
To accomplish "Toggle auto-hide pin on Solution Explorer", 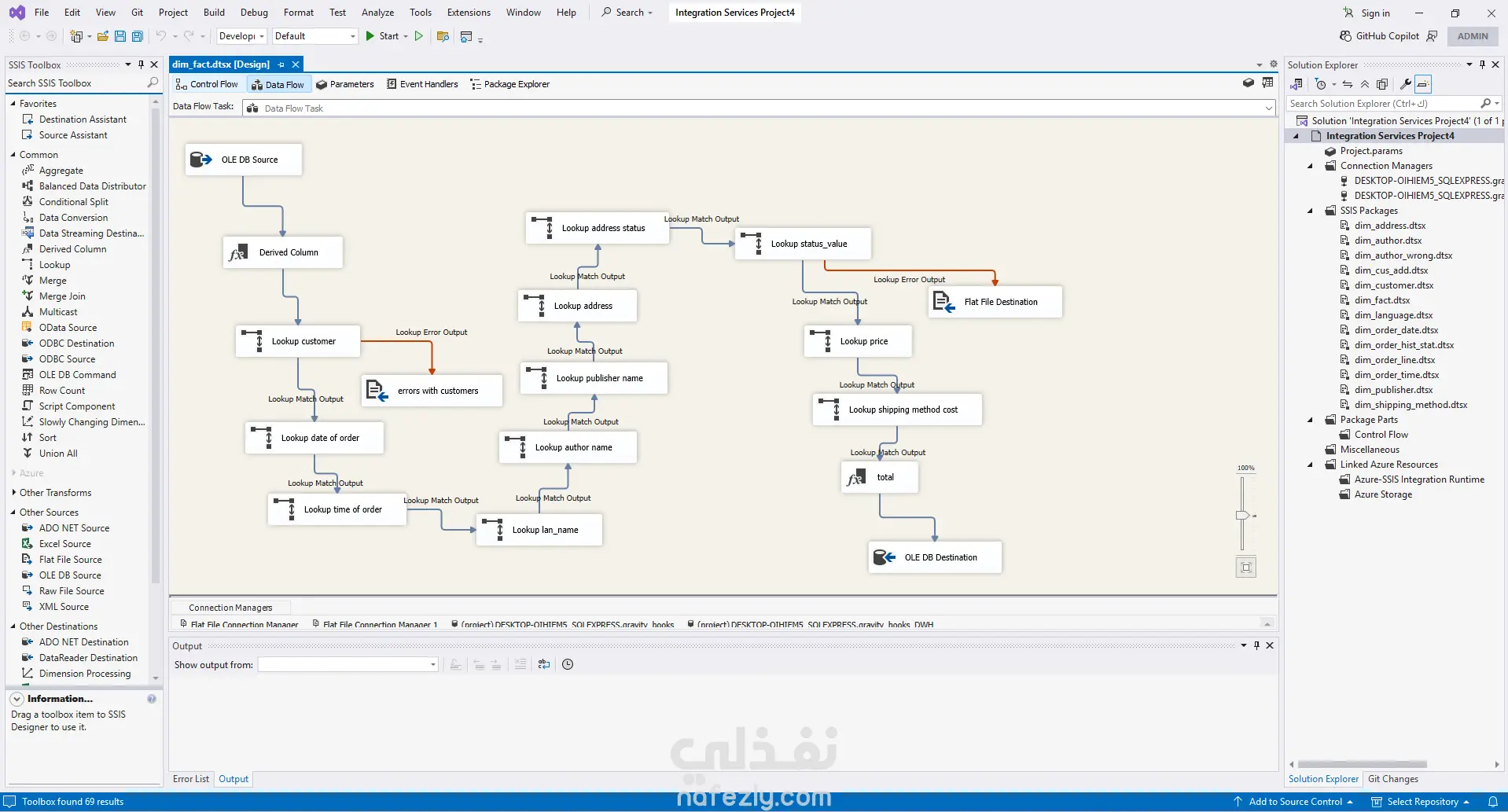I will pyautogui.click(x=1482, y=64).
